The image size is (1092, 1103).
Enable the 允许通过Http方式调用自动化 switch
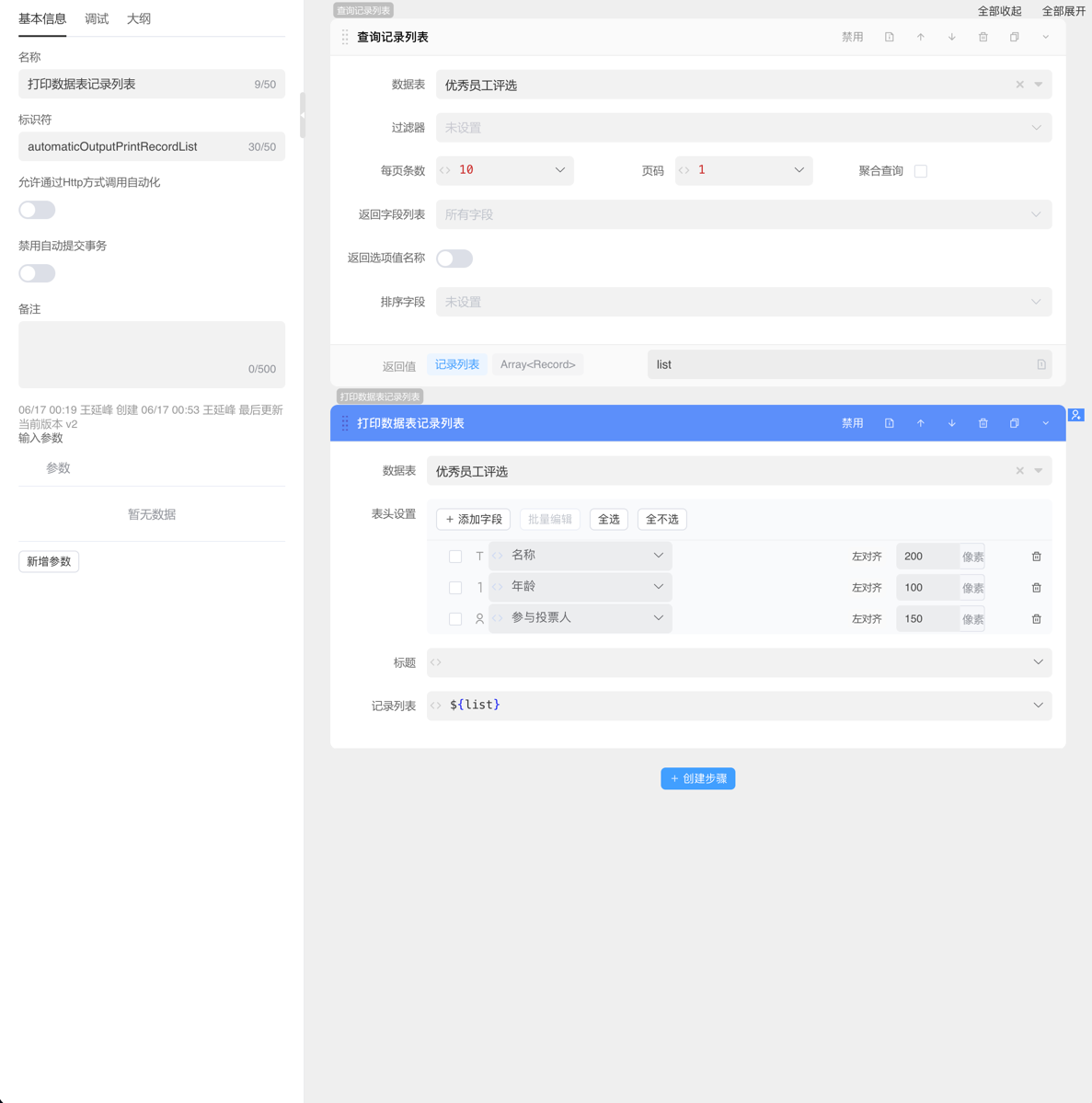[x=37, y=210]
